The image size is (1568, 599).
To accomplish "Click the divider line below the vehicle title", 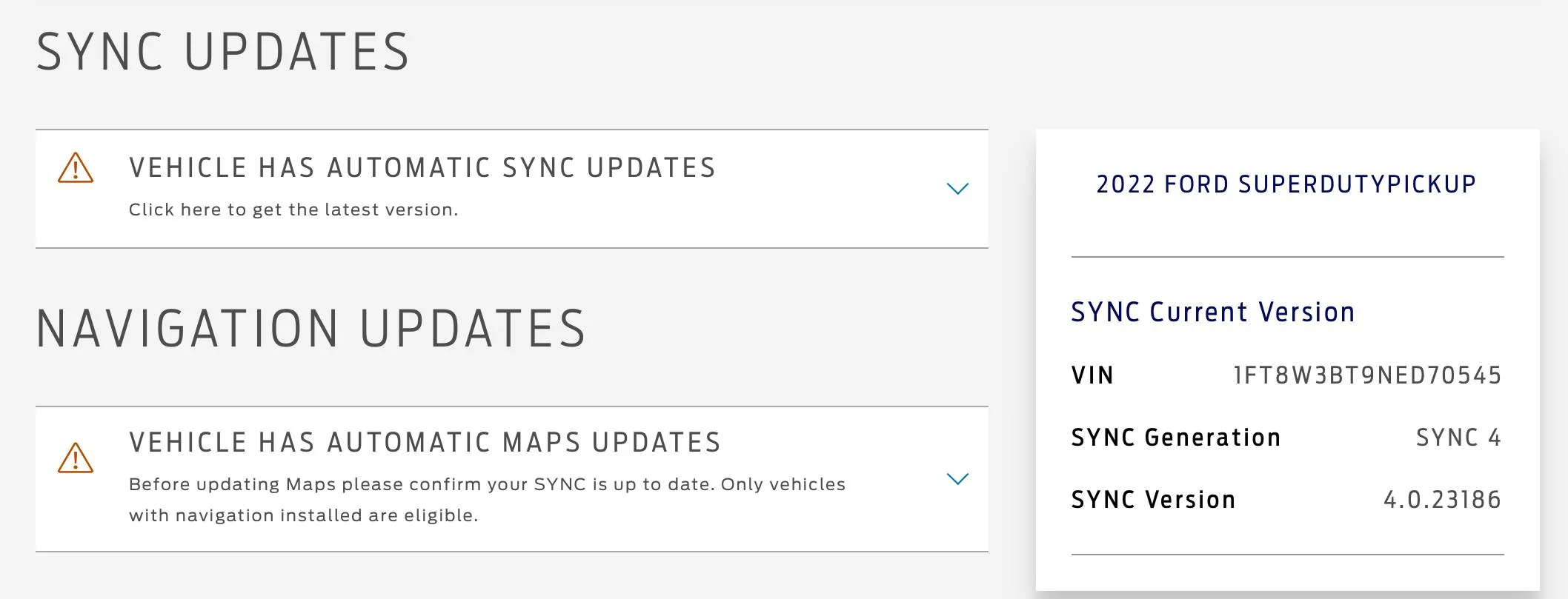I will coord(1287,257).
